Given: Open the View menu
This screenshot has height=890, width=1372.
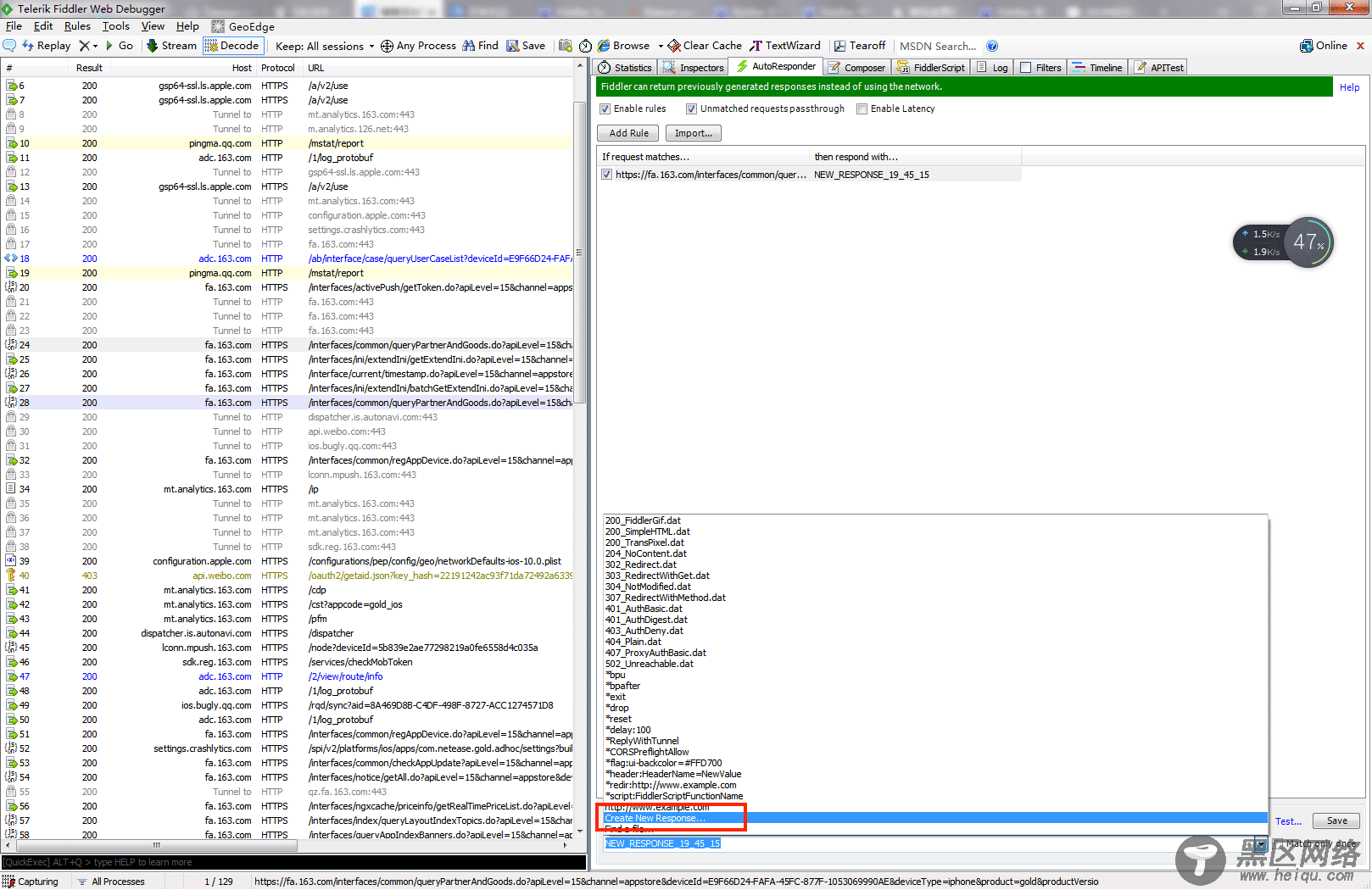Looking at the screenshot, I should (x=153, y=26).
